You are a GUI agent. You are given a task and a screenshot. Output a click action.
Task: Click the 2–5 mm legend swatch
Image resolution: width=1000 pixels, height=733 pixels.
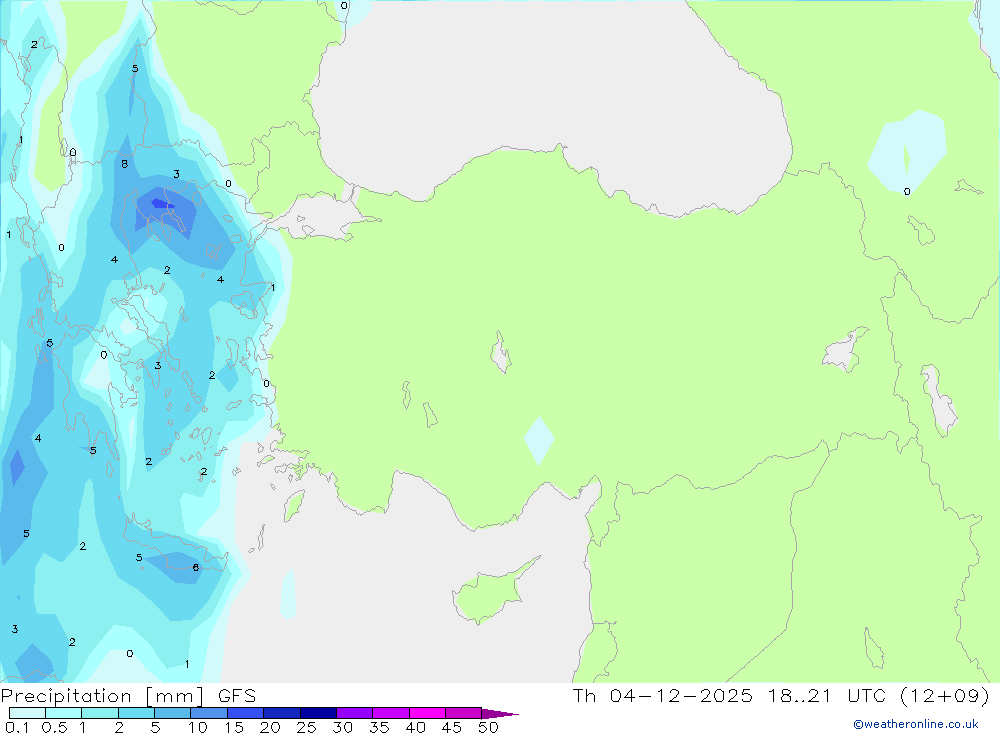tap(136, 713)
